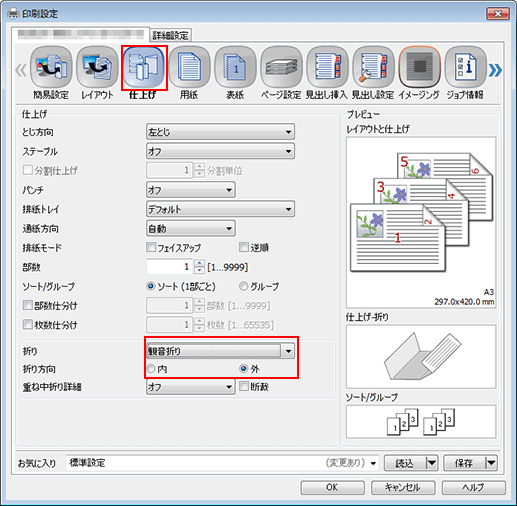Toggle the 分割仕上げ checkbox
This screenshot has width=517, height=506.
tap(28, 170)
